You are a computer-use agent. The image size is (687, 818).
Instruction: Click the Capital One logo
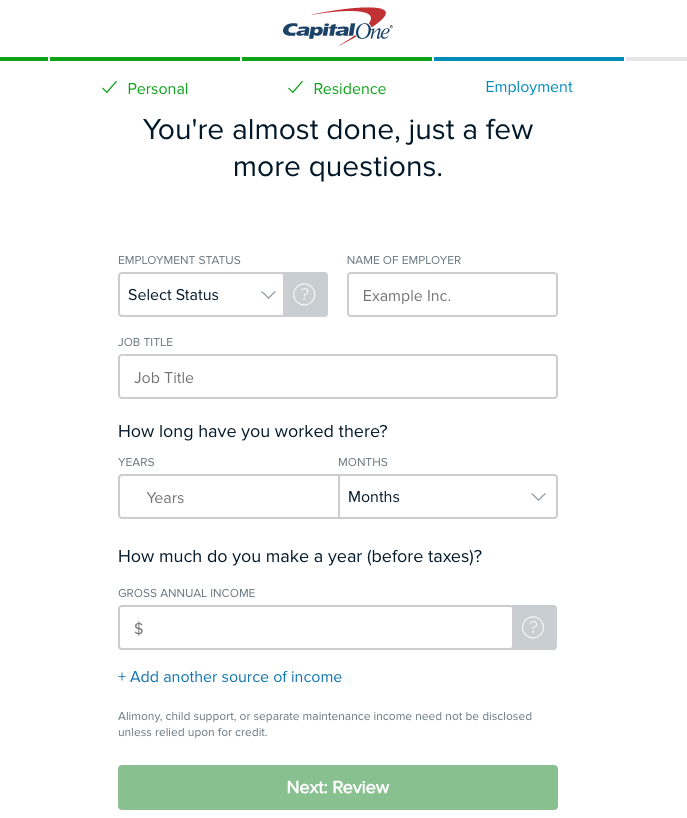(x=337, y=27)
